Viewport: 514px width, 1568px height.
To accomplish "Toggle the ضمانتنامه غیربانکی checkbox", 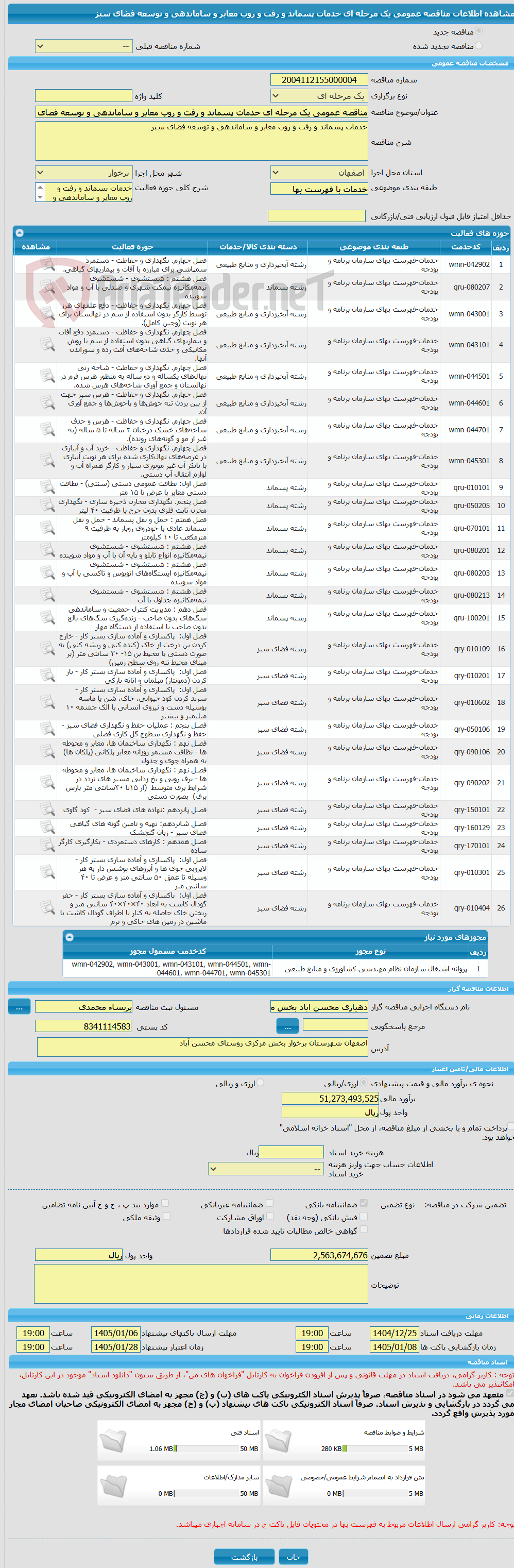I will [x=269, y=1203].
